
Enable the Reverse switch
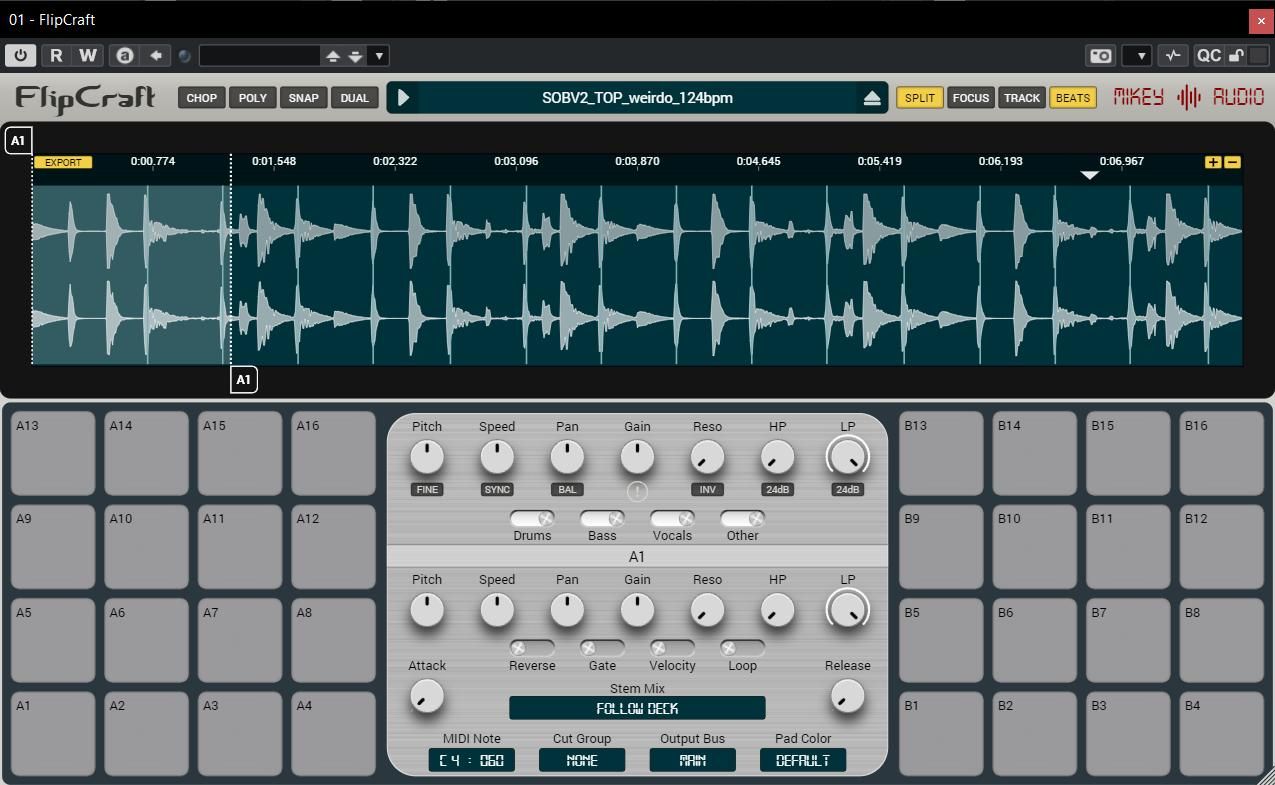click(x=532, y=648)
